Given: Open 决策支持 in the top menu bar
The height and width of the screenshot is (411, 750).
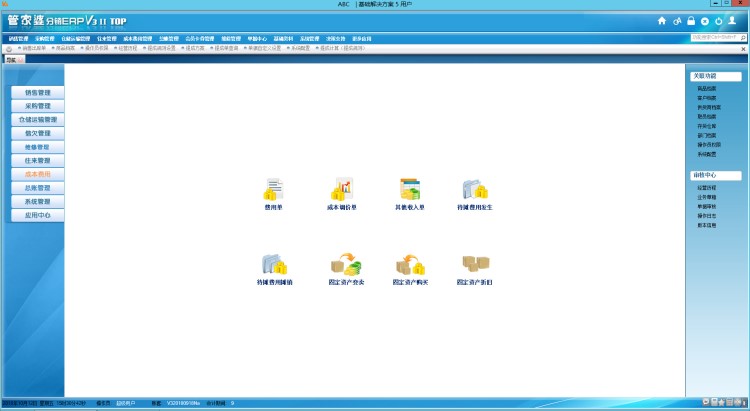Looking at the screenshot, I should [335, 38].
